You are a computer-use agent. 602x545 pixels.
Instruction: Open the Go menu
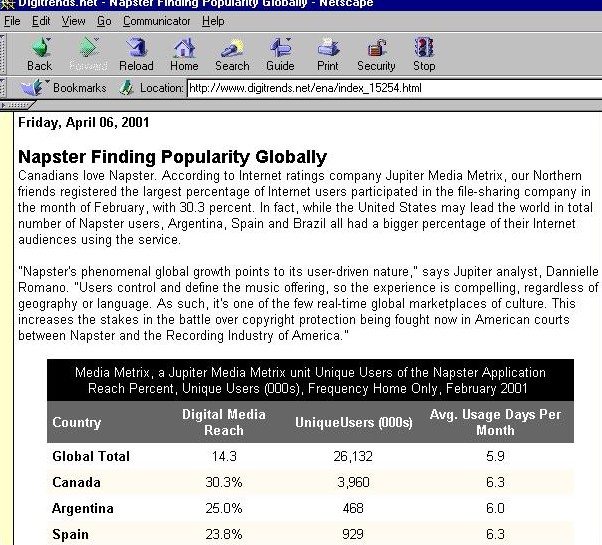(104, 21)
